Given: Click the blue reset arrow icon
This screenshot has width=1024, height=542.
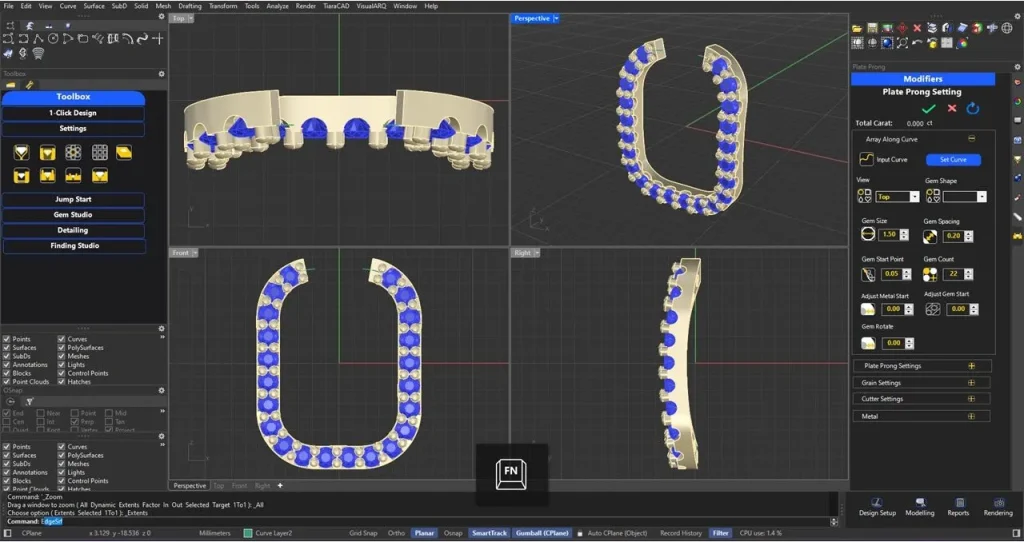Looking at the screenshot, I should pos(973,108).
